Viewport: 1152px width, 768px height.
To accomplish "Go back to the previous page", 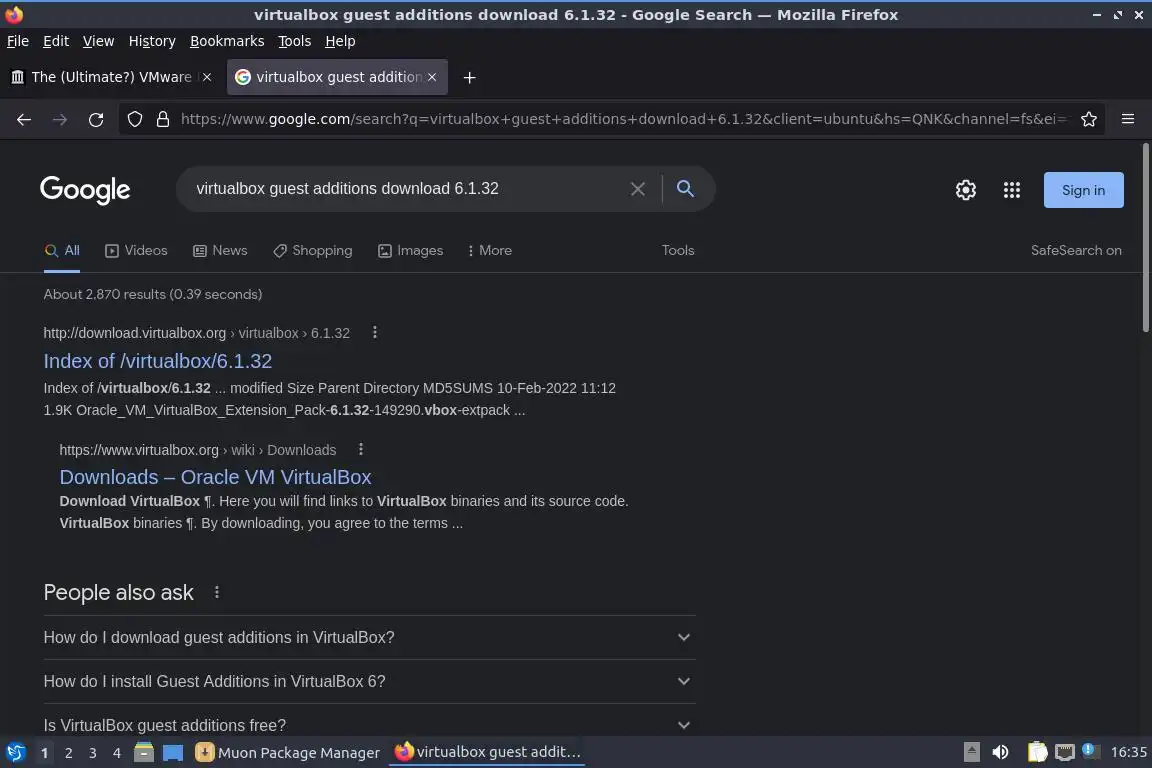I will click(x=24, y=119).
